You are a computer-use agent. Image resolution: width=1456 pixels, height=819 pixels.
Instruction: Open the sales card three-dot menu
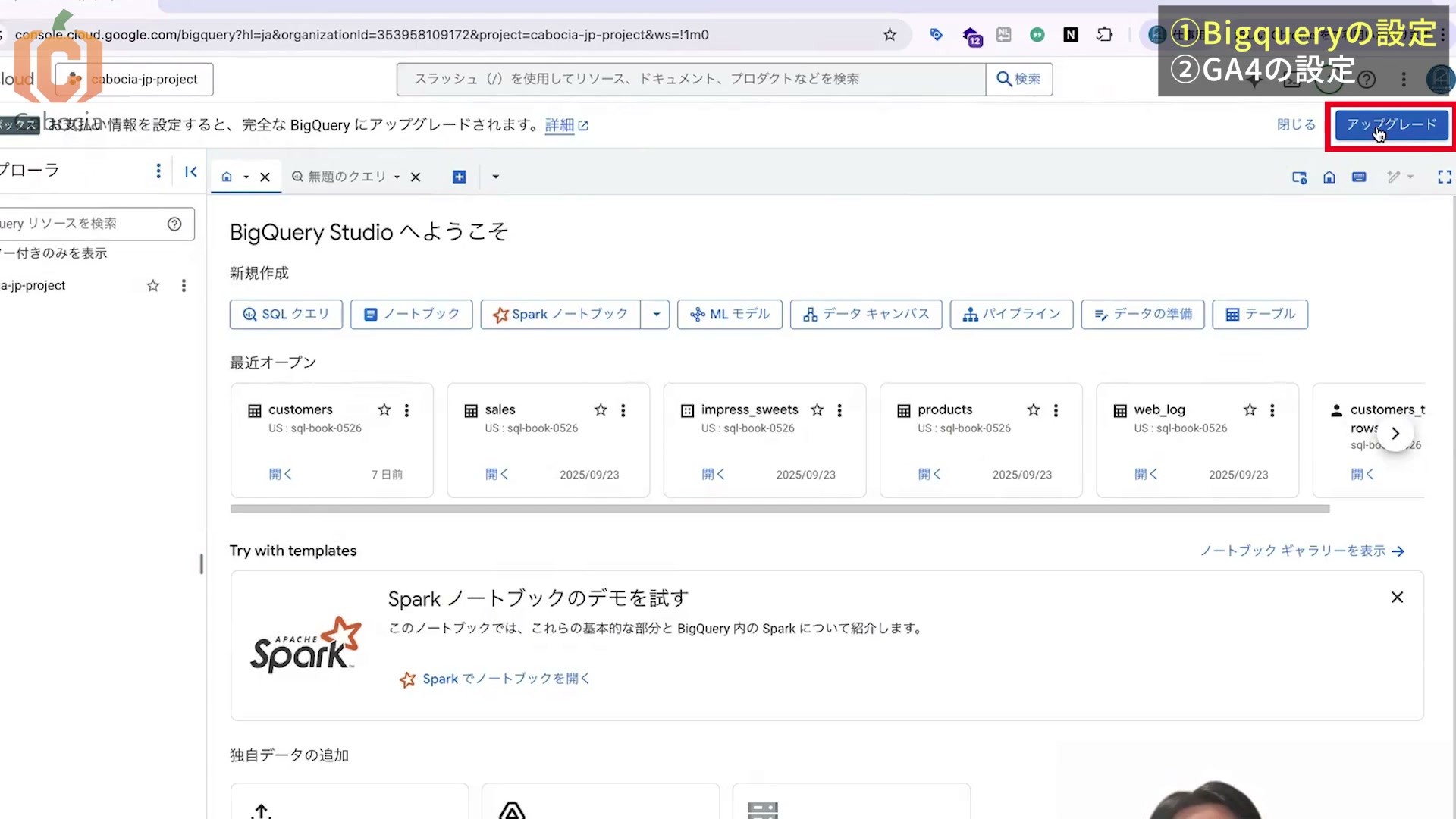pyautogui.click(x=623, y=410)
